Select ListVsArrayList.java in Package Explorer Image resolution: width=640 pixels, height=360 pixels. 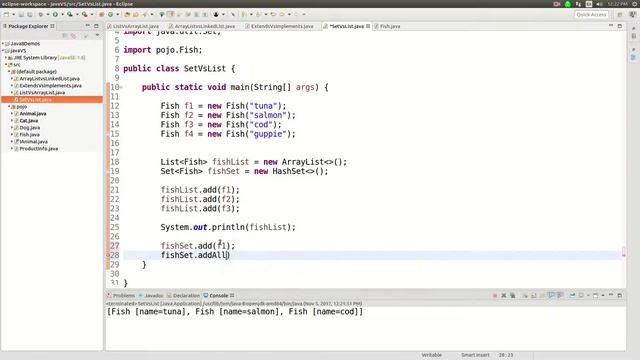(x=42, y=93)
